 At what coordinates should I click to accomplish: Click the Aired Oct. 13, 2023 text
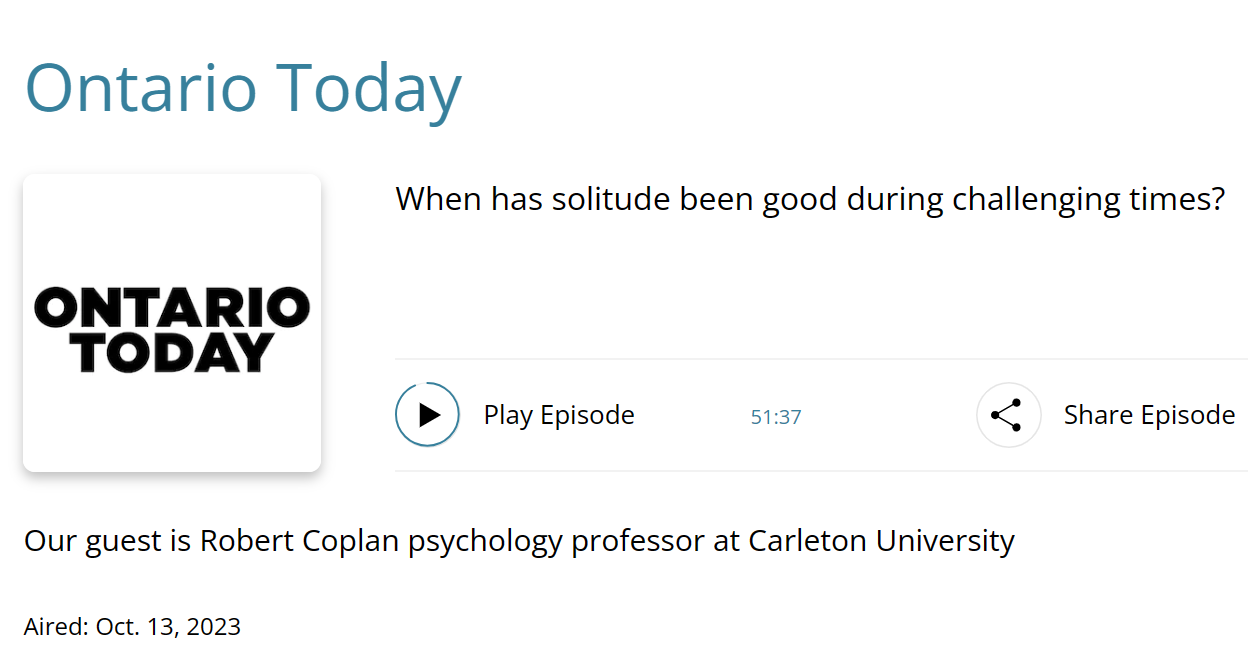pyautogui.click(x=132, y=626)
